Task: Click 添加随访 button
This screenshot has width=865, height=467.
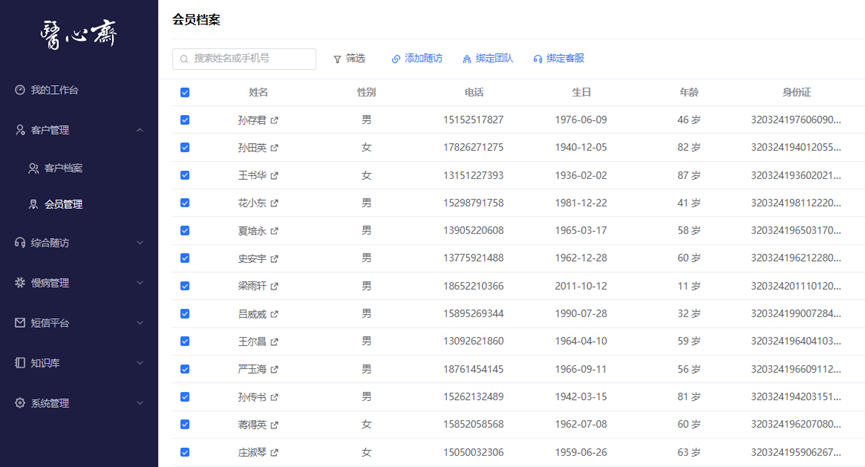Action: click(x=417, y=58)
